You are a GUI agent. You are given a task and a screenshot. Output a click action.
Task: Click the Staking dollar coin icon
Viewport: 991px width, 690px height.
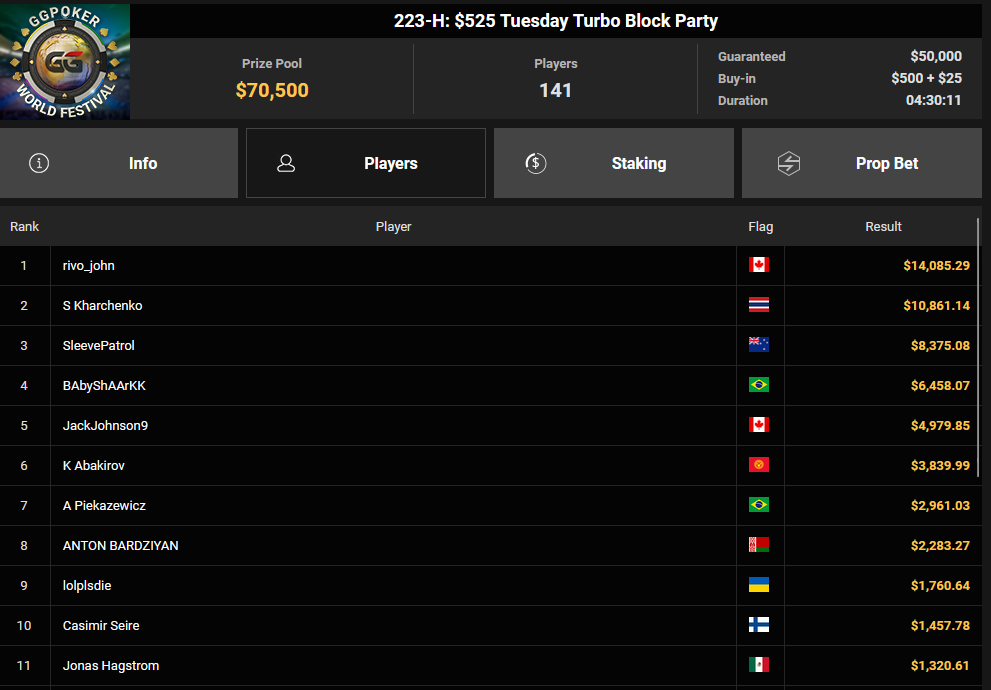(535, 163)
